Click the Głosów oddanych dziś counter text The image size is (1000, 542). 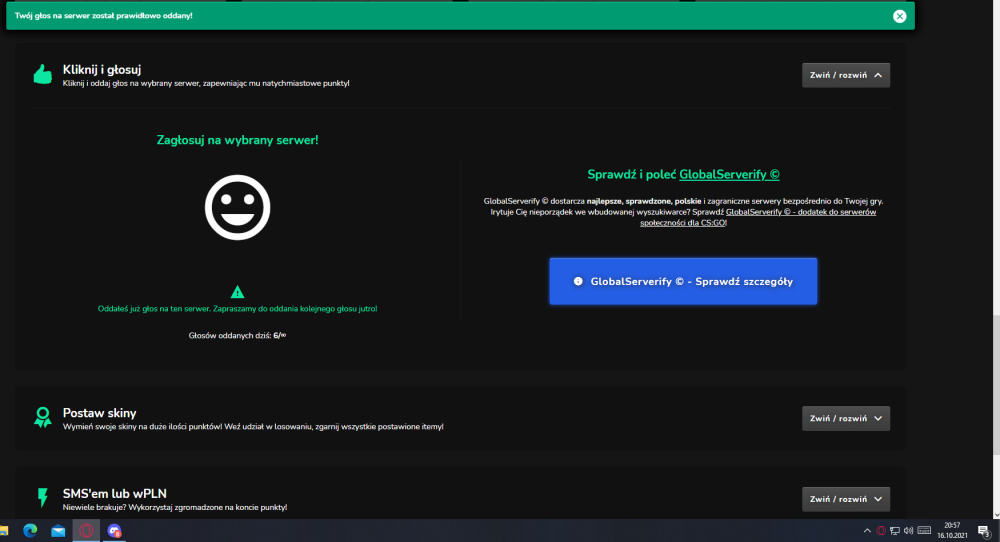[237, 335]
